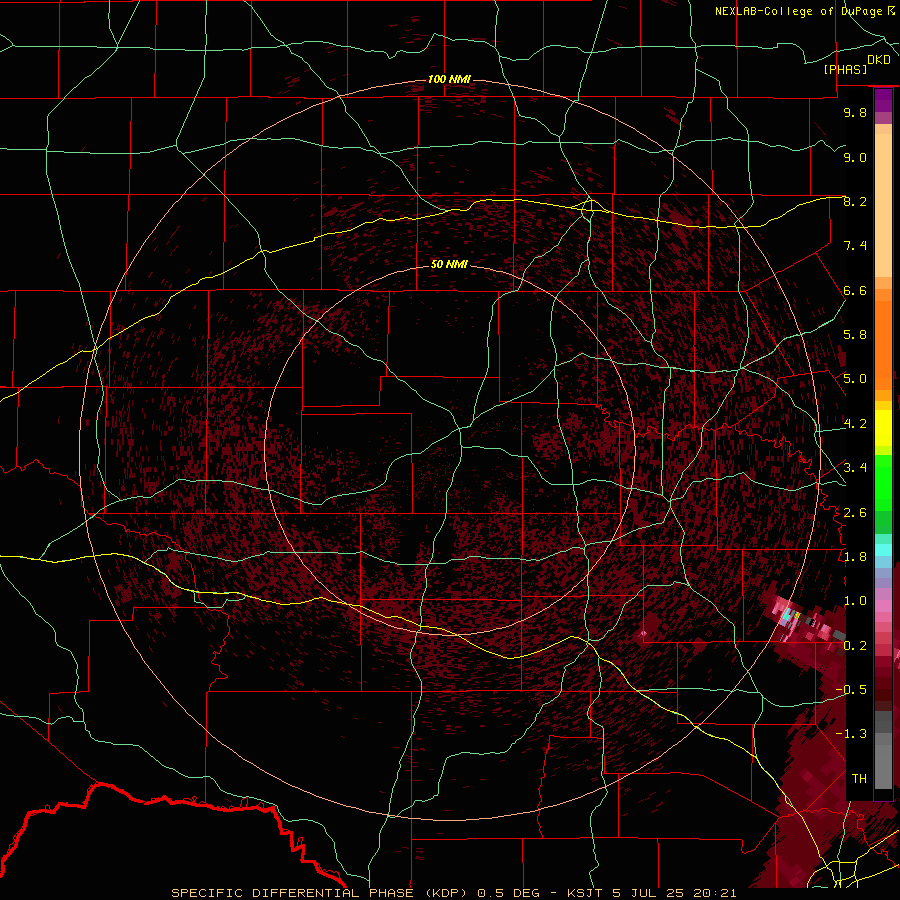Click the 3.4 scale value
Screen dimensions: 900x900
[x=855, y=468]
